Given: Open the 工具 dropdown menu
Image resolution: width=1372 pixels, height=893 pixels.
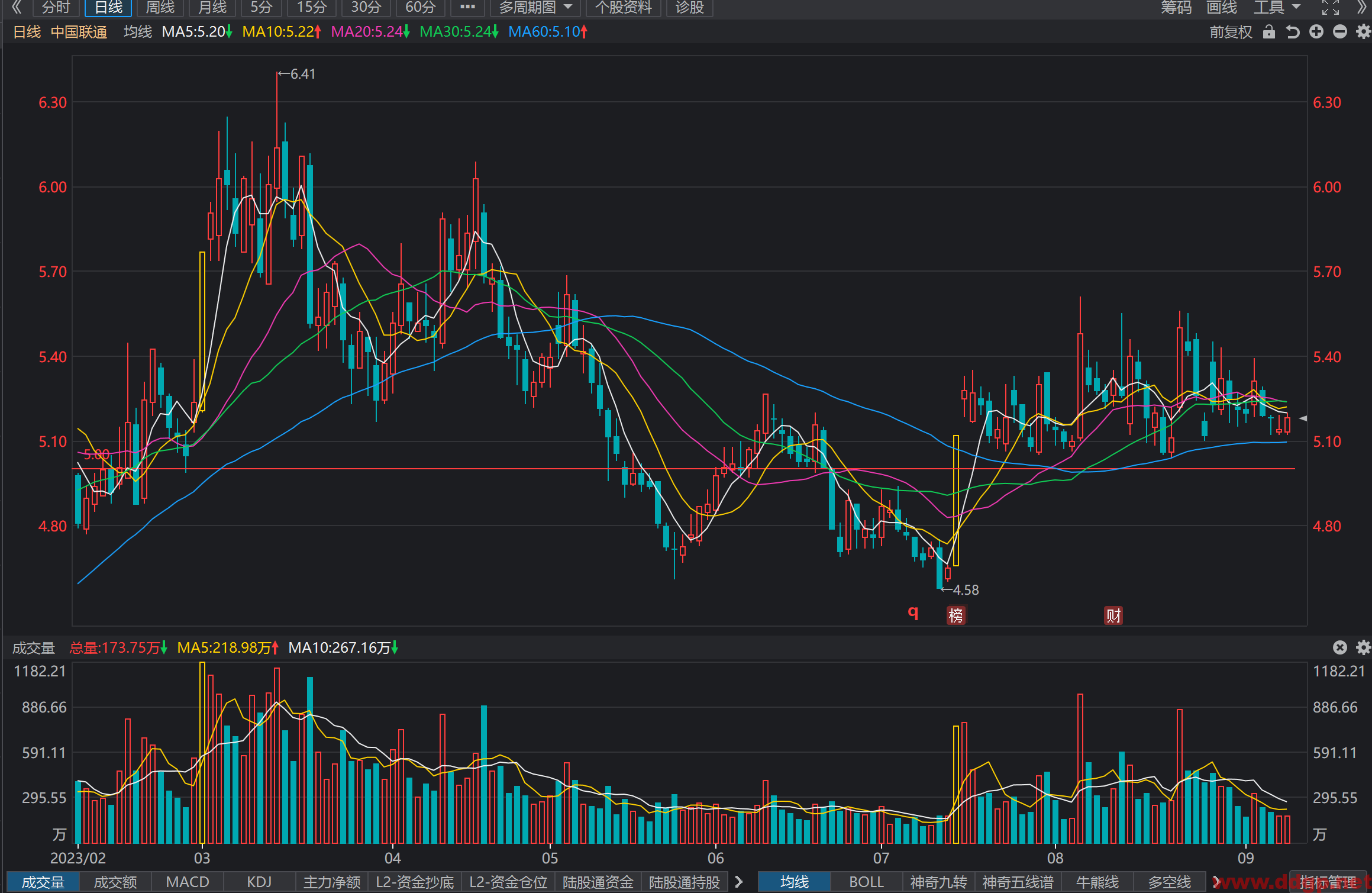Looking at the screenshot, I should pyautogui.click(x=1277, y=7).
